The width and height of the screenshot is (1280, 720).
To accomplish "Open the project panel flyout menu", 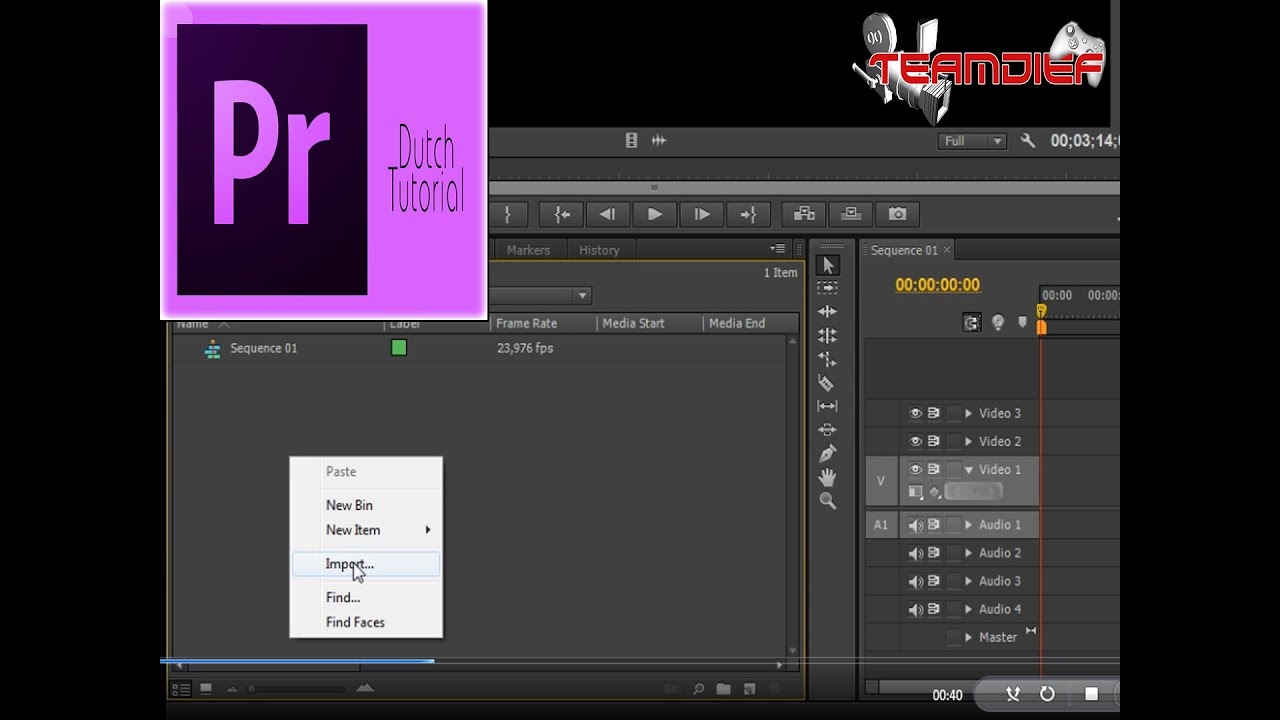I will (777, 249).
